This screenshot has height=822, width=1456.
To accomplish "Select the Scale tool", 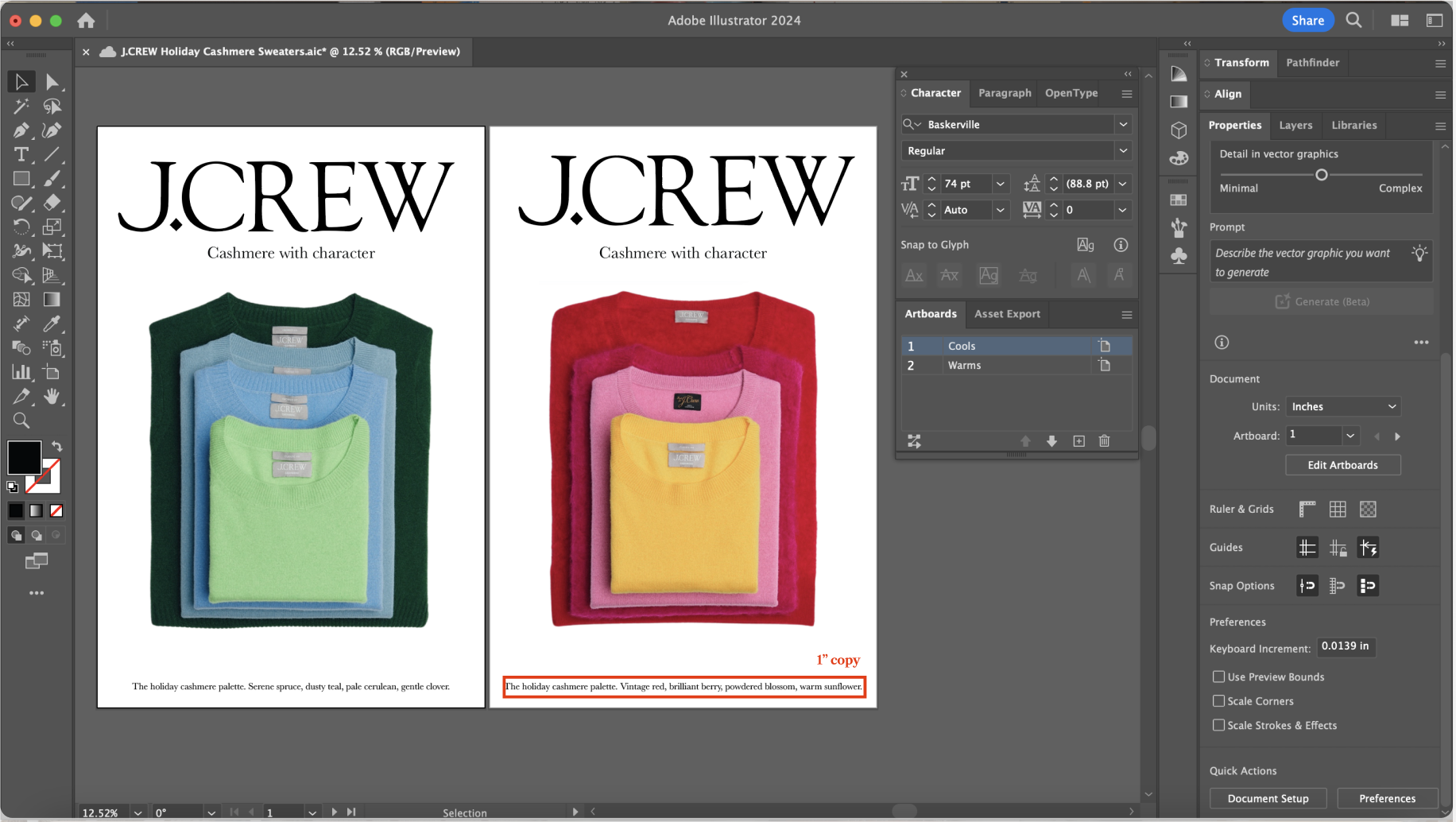I will click(52, 227).
